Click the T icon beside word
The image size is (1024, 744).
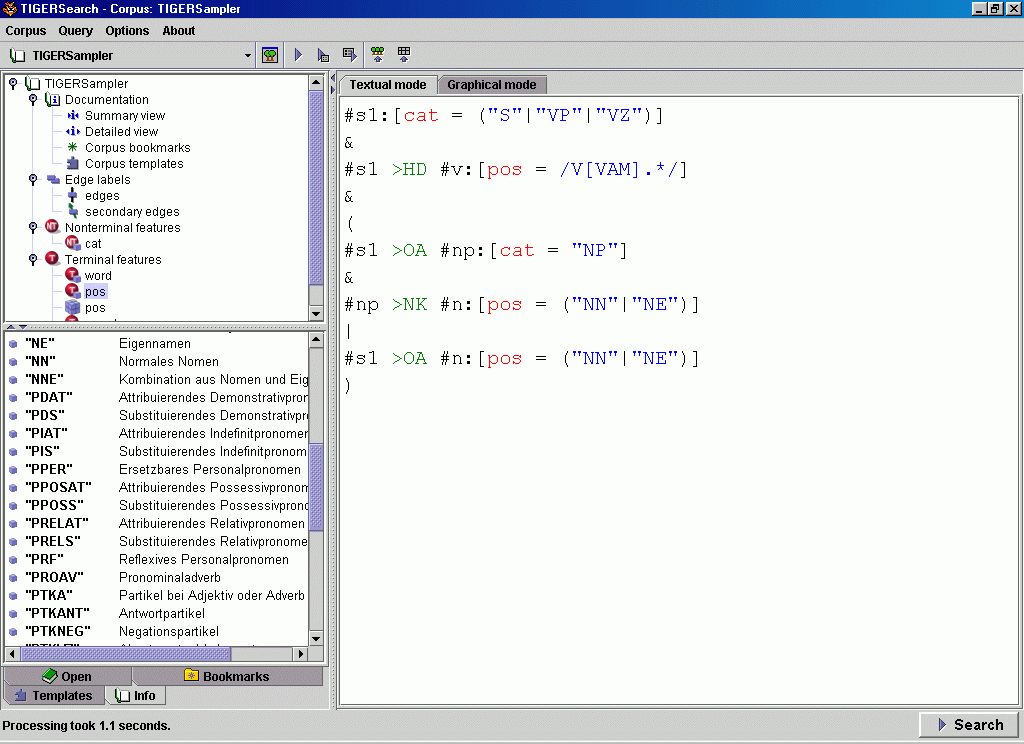point(72,275)
